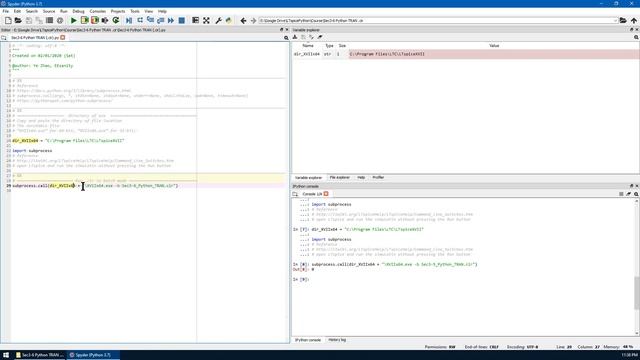Open the PYTHONPATH manager

pos(229,20)
